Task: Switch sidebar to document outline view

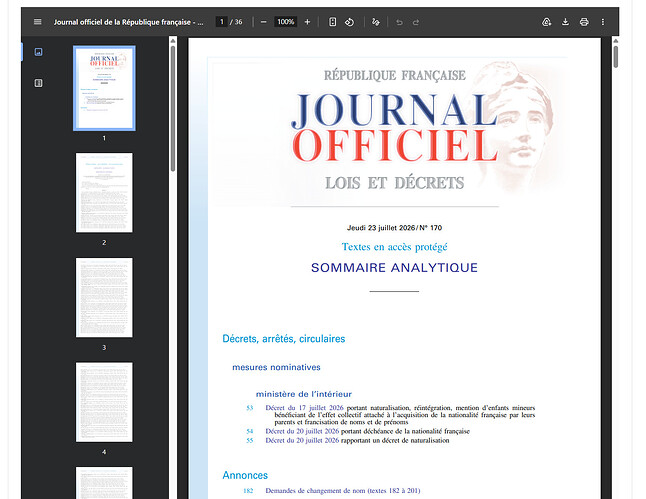Action: [x=38, y=83]
